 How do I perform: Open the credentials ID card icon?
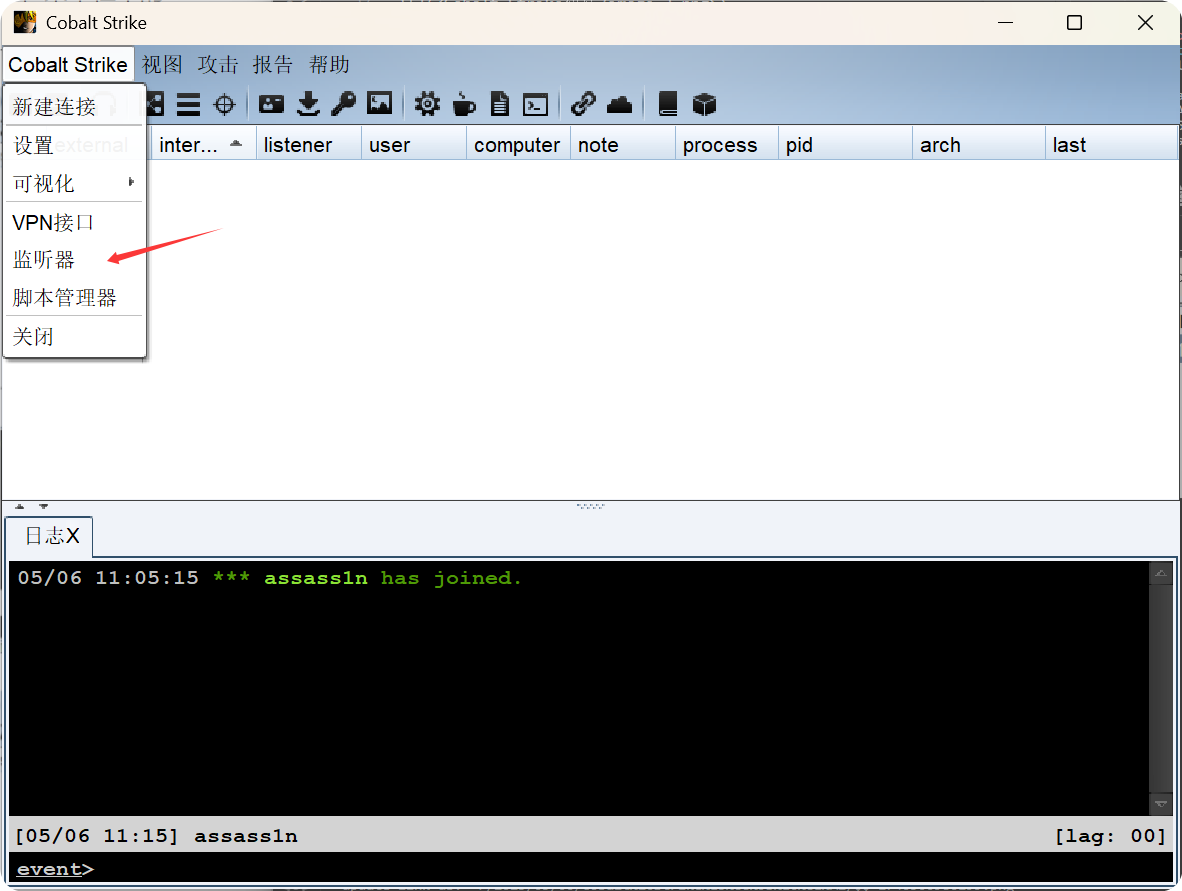point(271,104)
